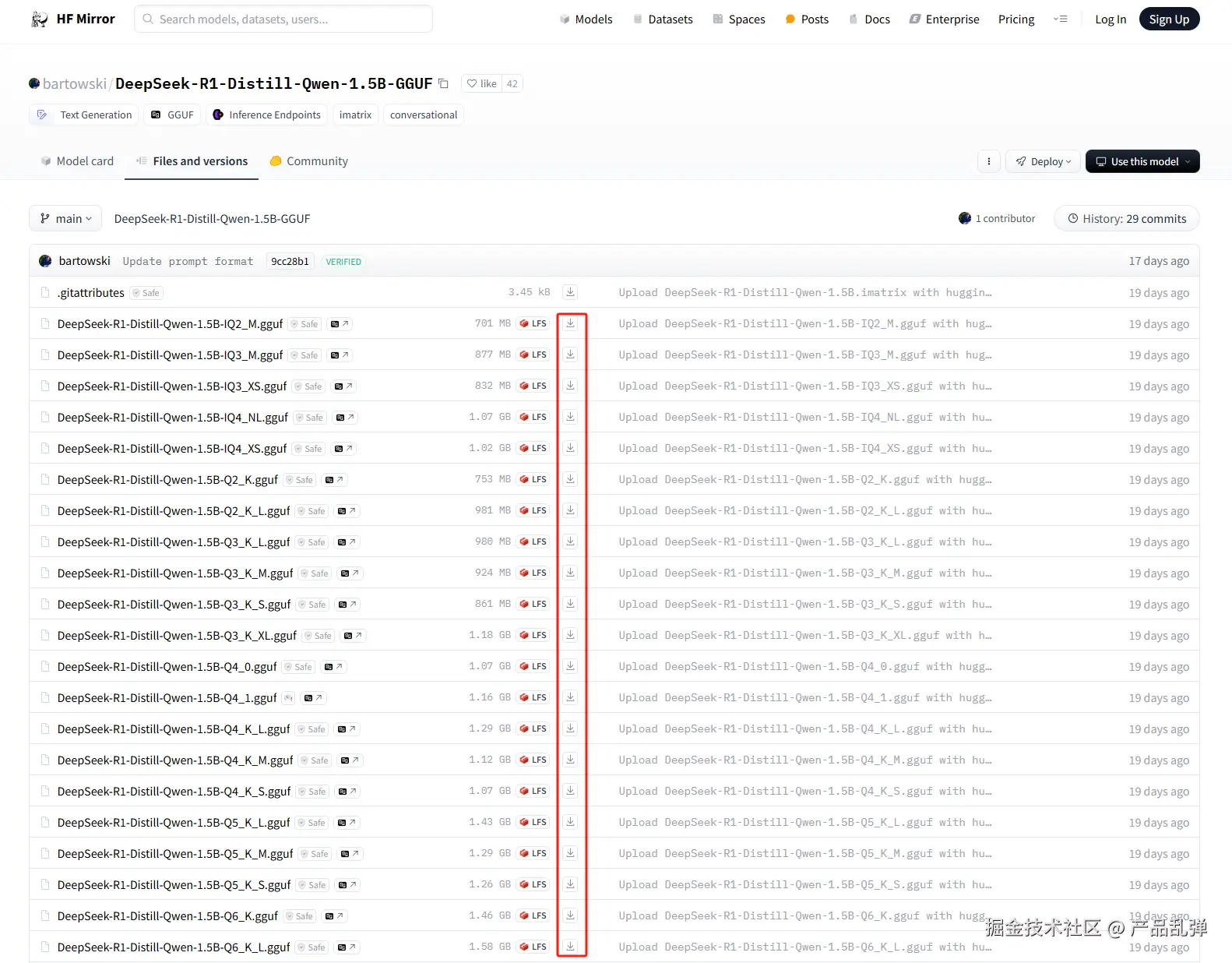This screenshot has height=963, width=1232.
Task: Select the Text Generation tag
Action: pyautogui.click(x=84, y=115)
